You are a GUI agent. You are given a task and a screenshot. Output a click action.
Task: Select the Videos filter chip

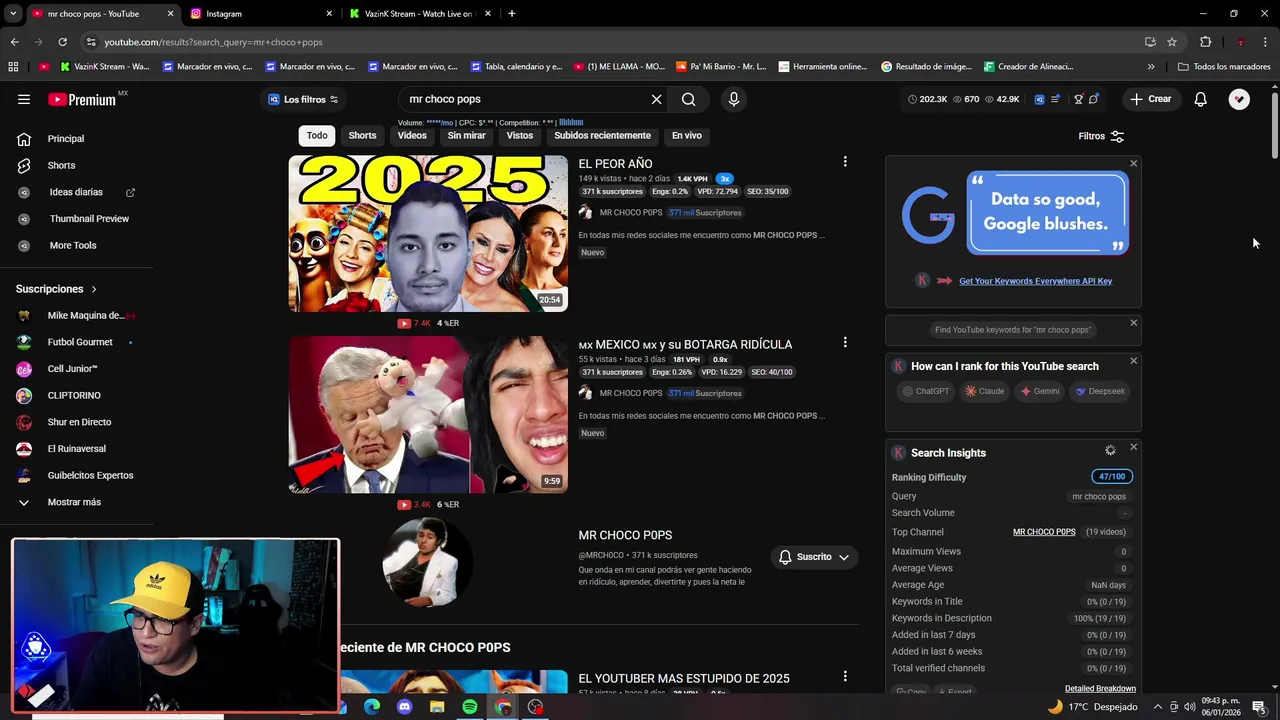pos(412,136)
